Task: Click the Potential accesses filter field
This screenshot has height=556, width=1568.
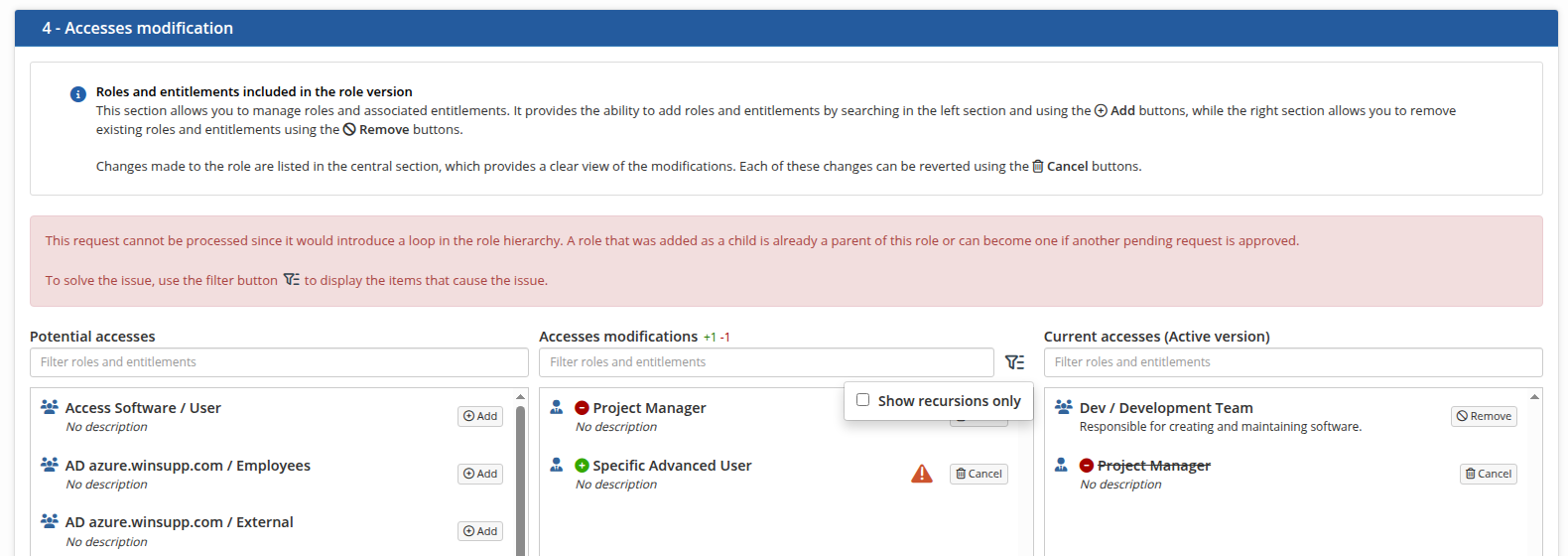Action: [x=279, y=362]
